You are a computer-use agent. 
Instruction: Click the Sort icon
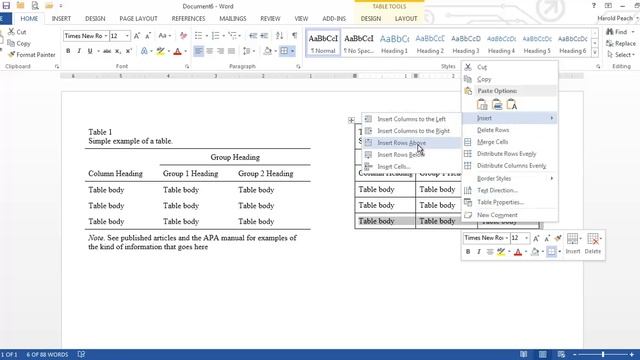pos(279,36)
